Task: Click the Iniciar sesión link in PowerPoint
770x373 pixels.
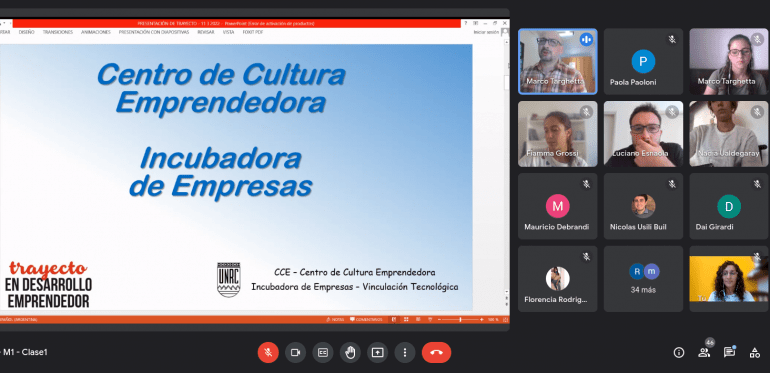Action: [486, 32]
